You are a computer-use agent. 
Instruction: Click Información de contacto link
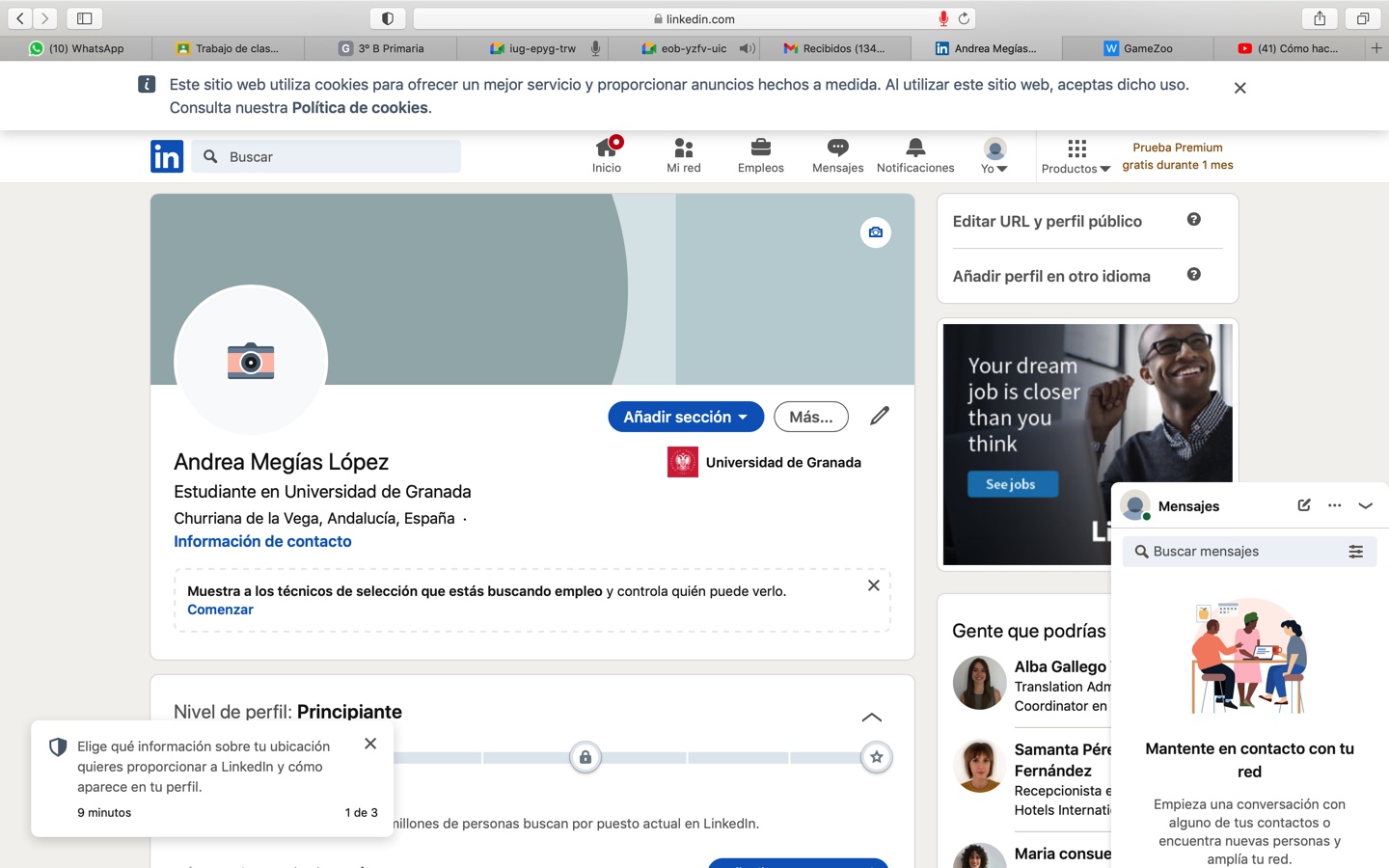click(262, 541)
